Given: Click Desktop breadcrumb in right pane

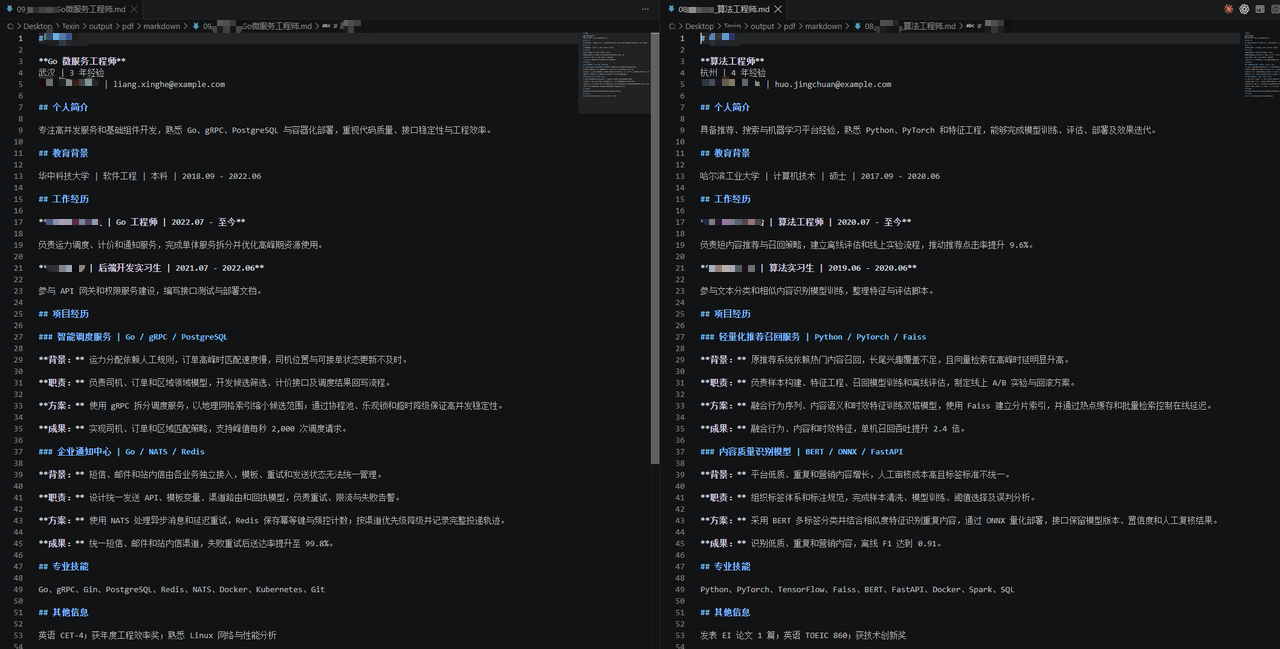Looking at the screenshot, I should coord(699,26).
